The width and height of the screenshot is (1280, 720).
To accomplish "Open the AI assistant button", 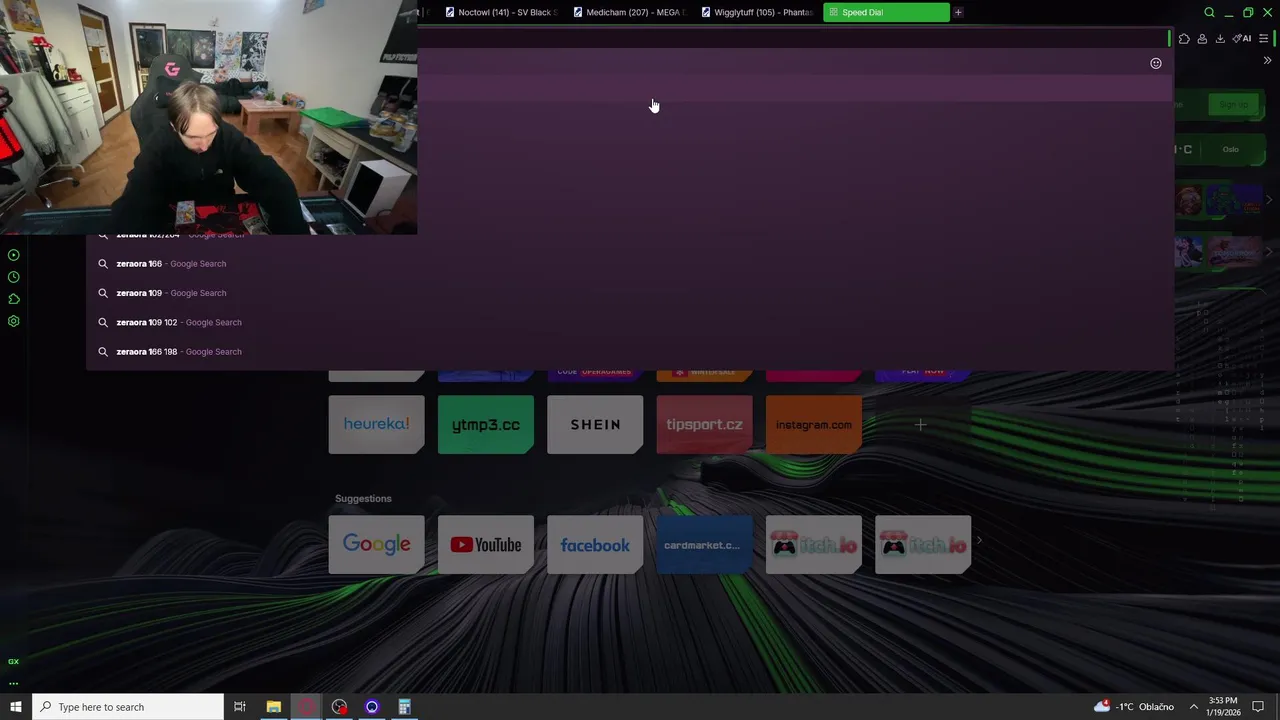I will pos(1242,38).
